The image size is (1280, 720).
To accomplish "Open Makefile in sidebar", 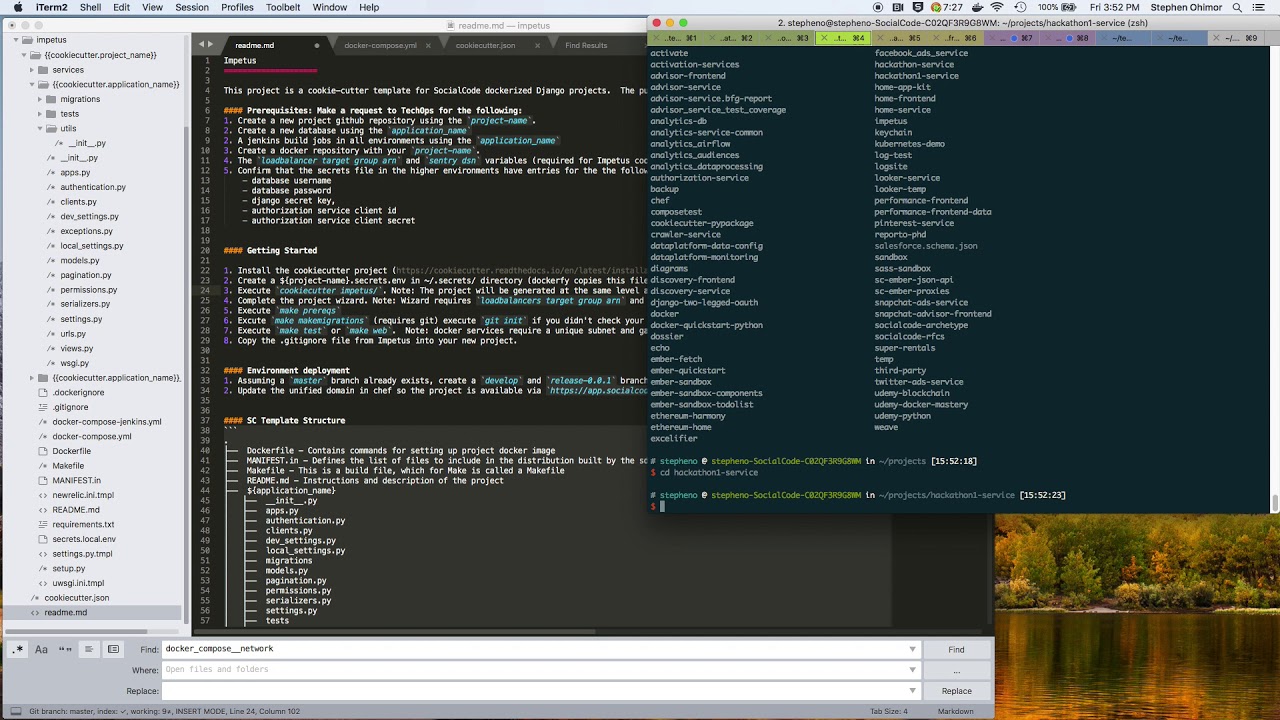I will [x=68, y=466].
